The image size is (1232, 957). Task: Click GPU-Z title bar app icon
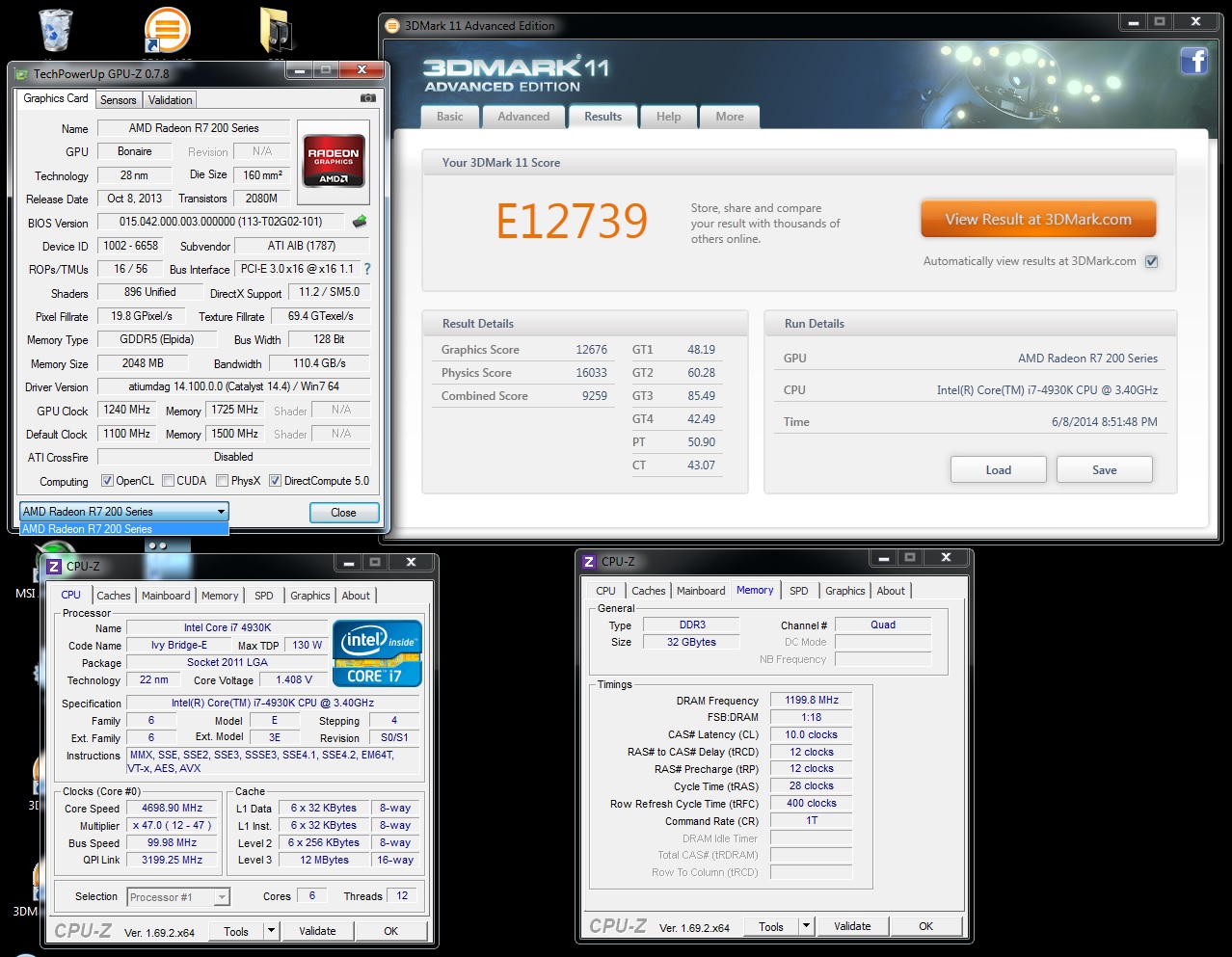pos(22,74)
